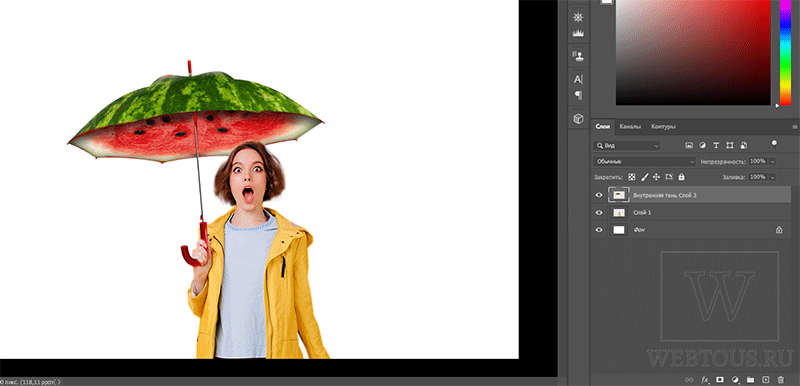Screen dimensions: 800x386
Task: Open the Paragraph panel icon
Action: click(578, 94)
